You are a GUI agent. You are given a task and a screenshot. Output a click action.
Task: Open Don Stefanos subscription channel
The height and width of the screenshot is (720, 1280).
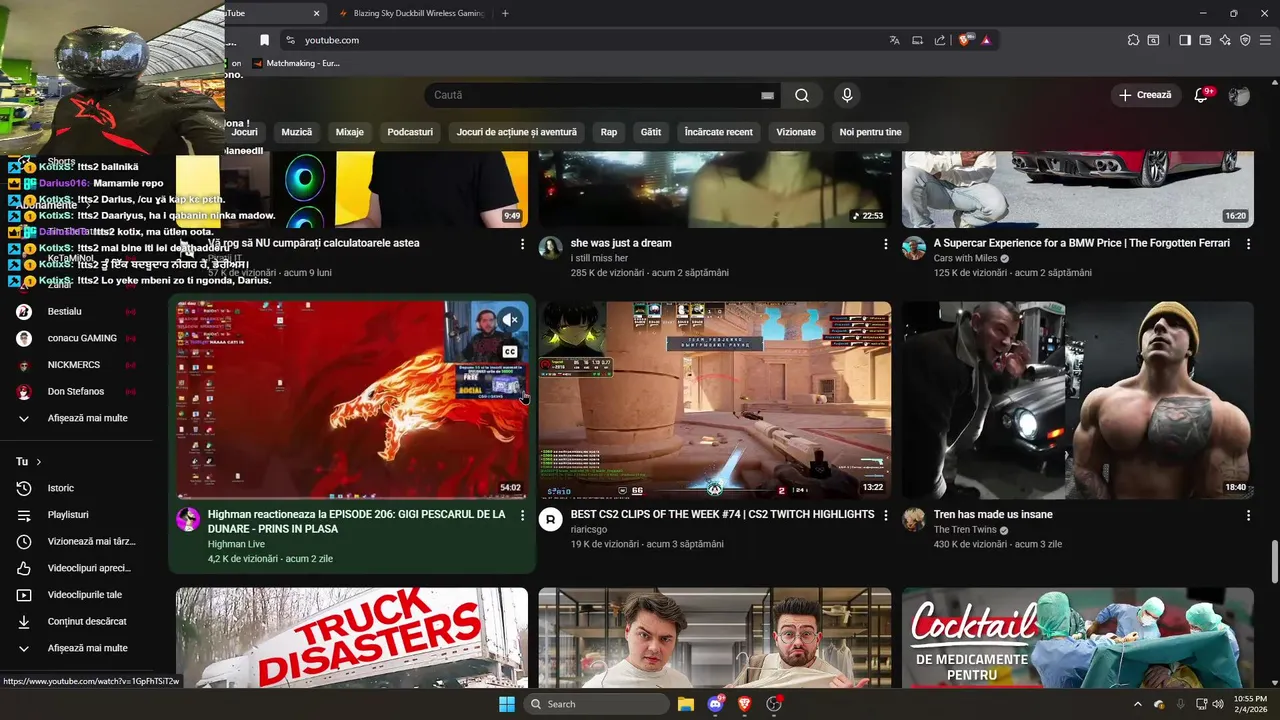[77, 392]
